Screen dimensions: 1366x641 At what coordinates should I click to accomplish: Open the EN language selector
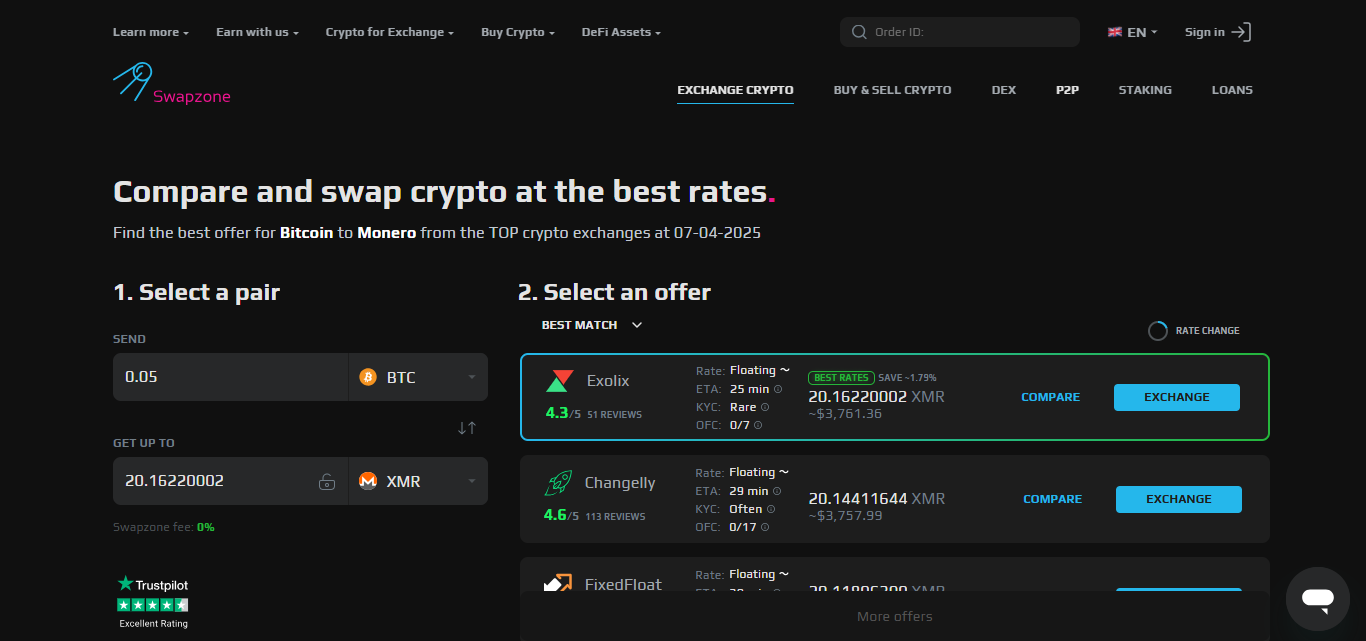(x=1133, y=32)
